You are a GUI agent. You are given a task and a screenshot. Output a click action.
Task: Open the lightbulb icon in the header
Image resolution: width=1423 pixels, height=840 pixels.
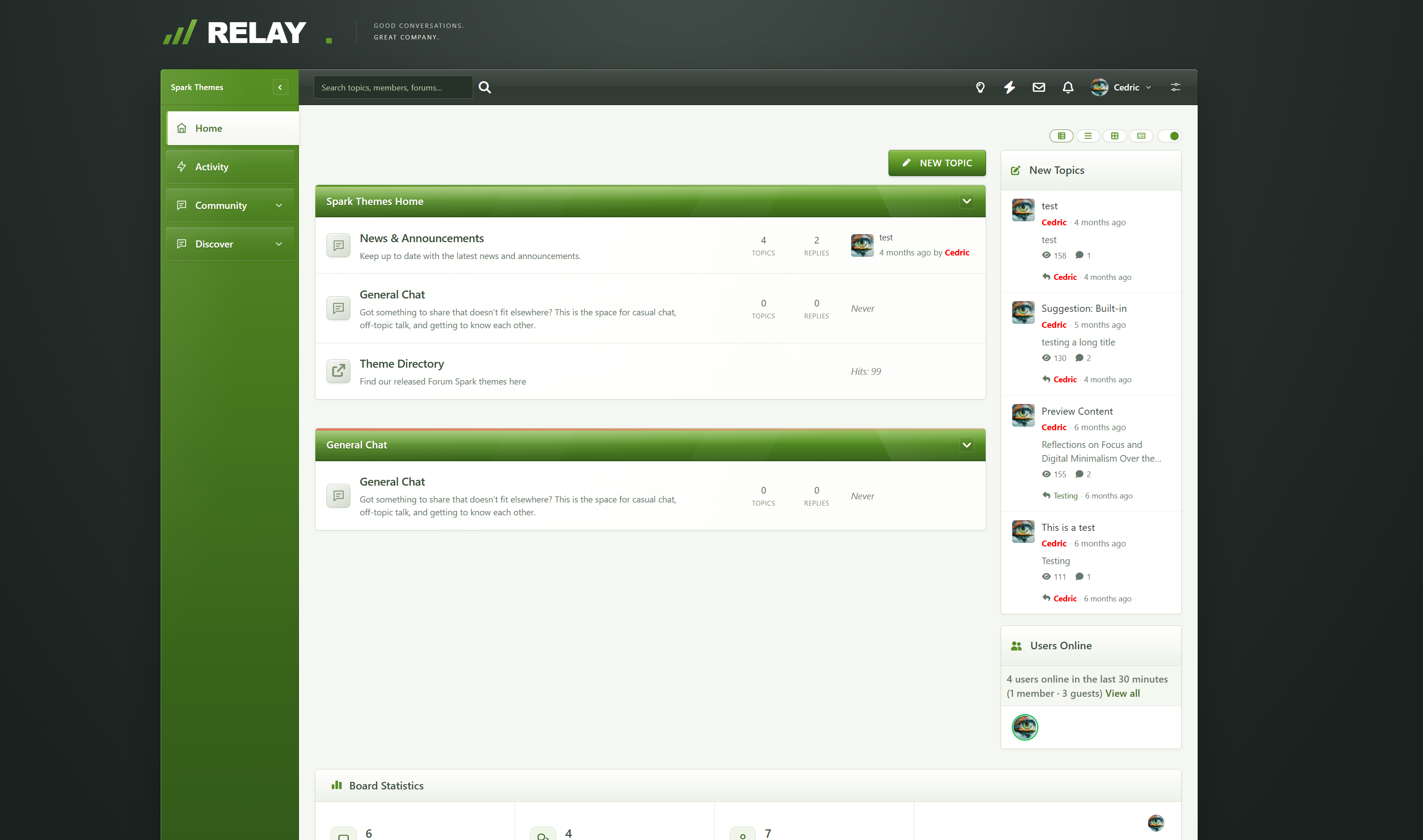[980, 87]
